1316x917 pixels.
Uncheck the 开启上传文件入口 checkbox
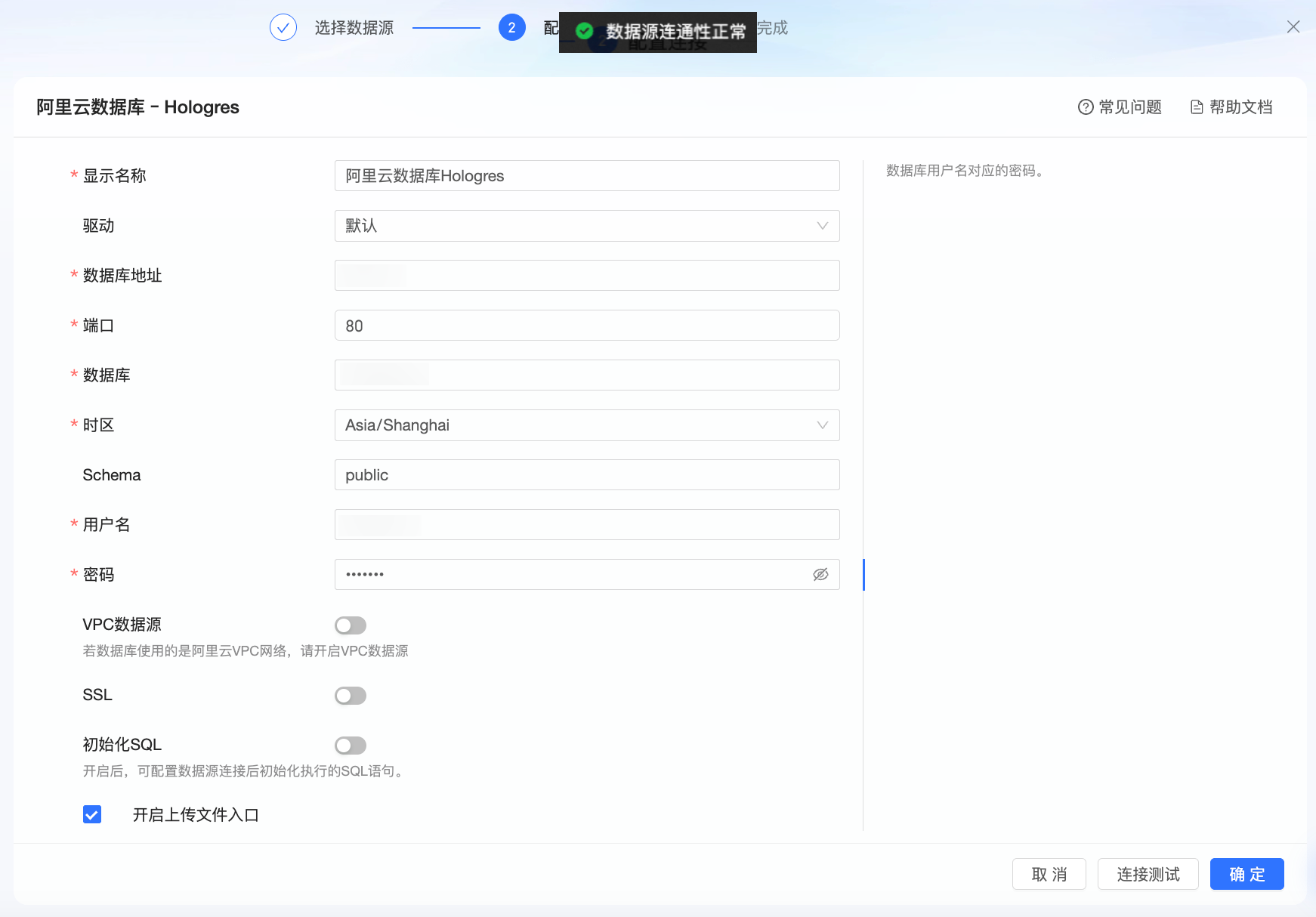92,814
